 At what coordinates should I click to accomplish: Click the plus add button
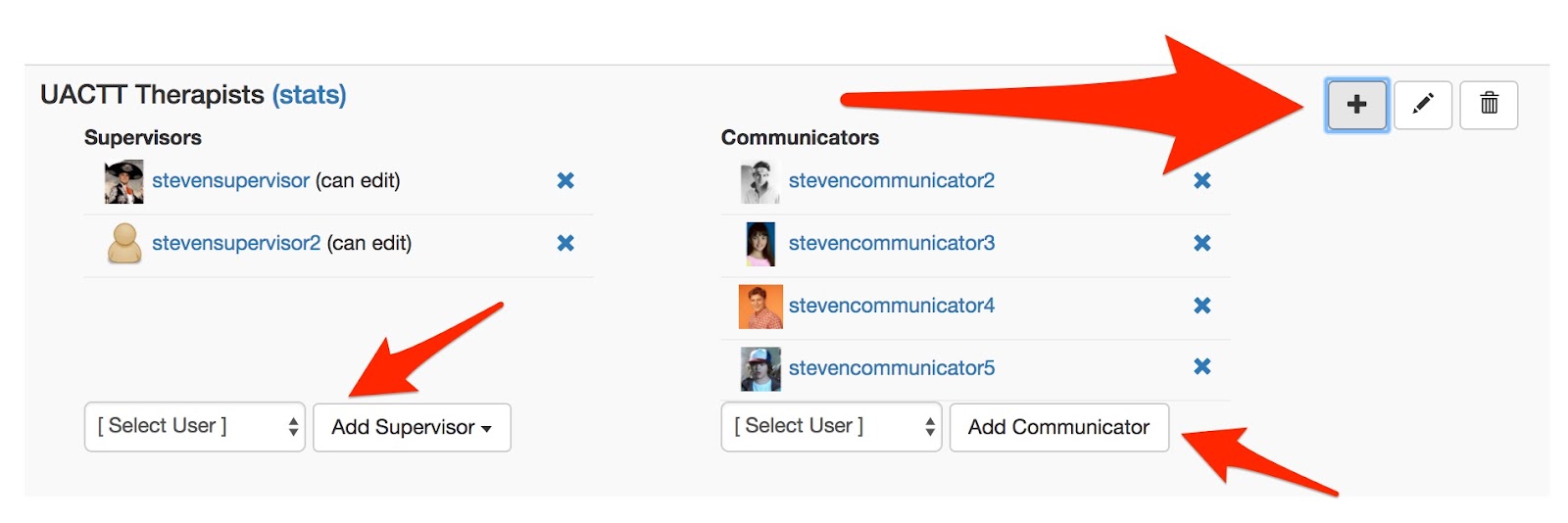(1356, 105)
